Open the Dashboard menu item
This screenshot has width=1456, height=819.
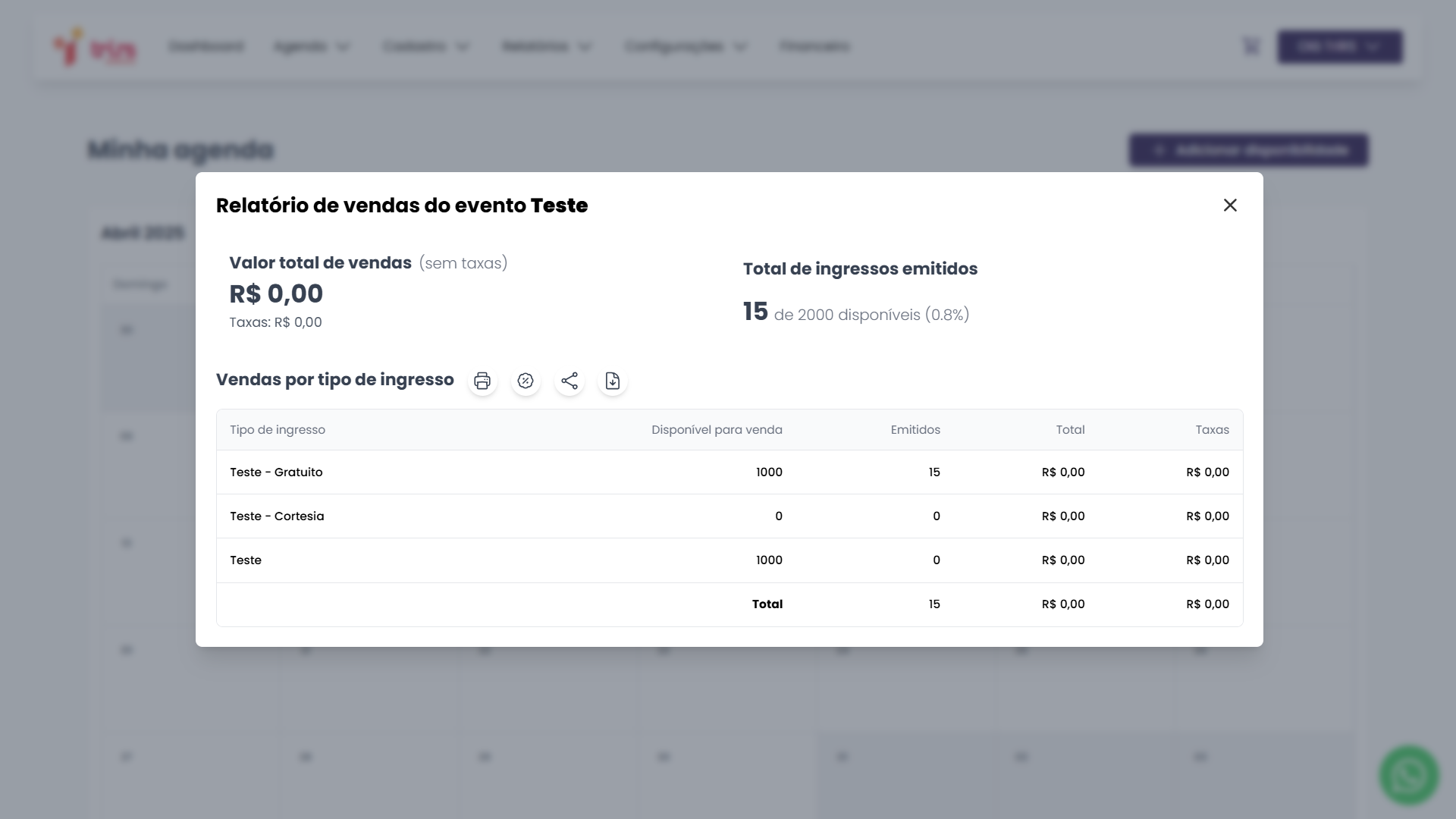(x=206, y=47)
